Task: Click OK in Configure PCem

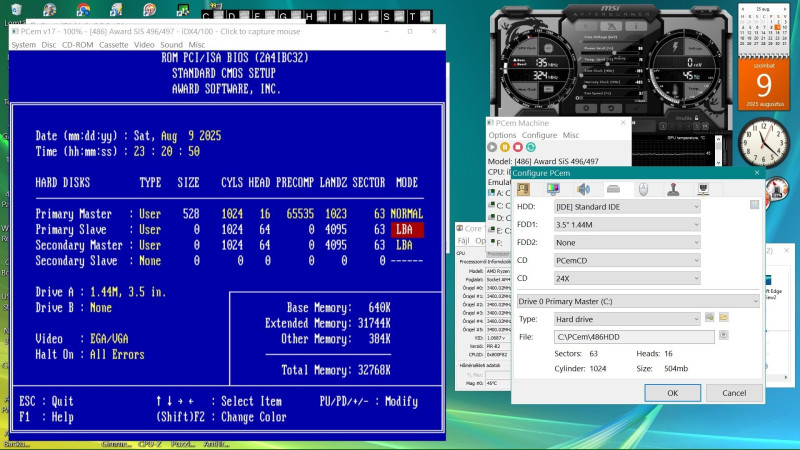Action: click(672, 393)
